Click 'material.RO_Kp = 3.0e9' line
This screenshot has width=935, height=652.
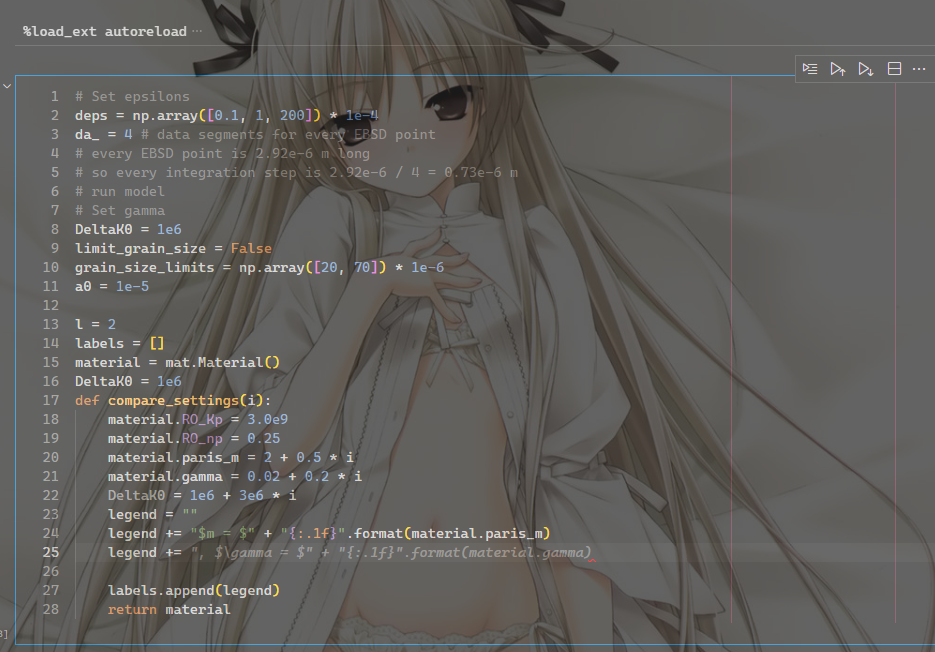(197, 419)
